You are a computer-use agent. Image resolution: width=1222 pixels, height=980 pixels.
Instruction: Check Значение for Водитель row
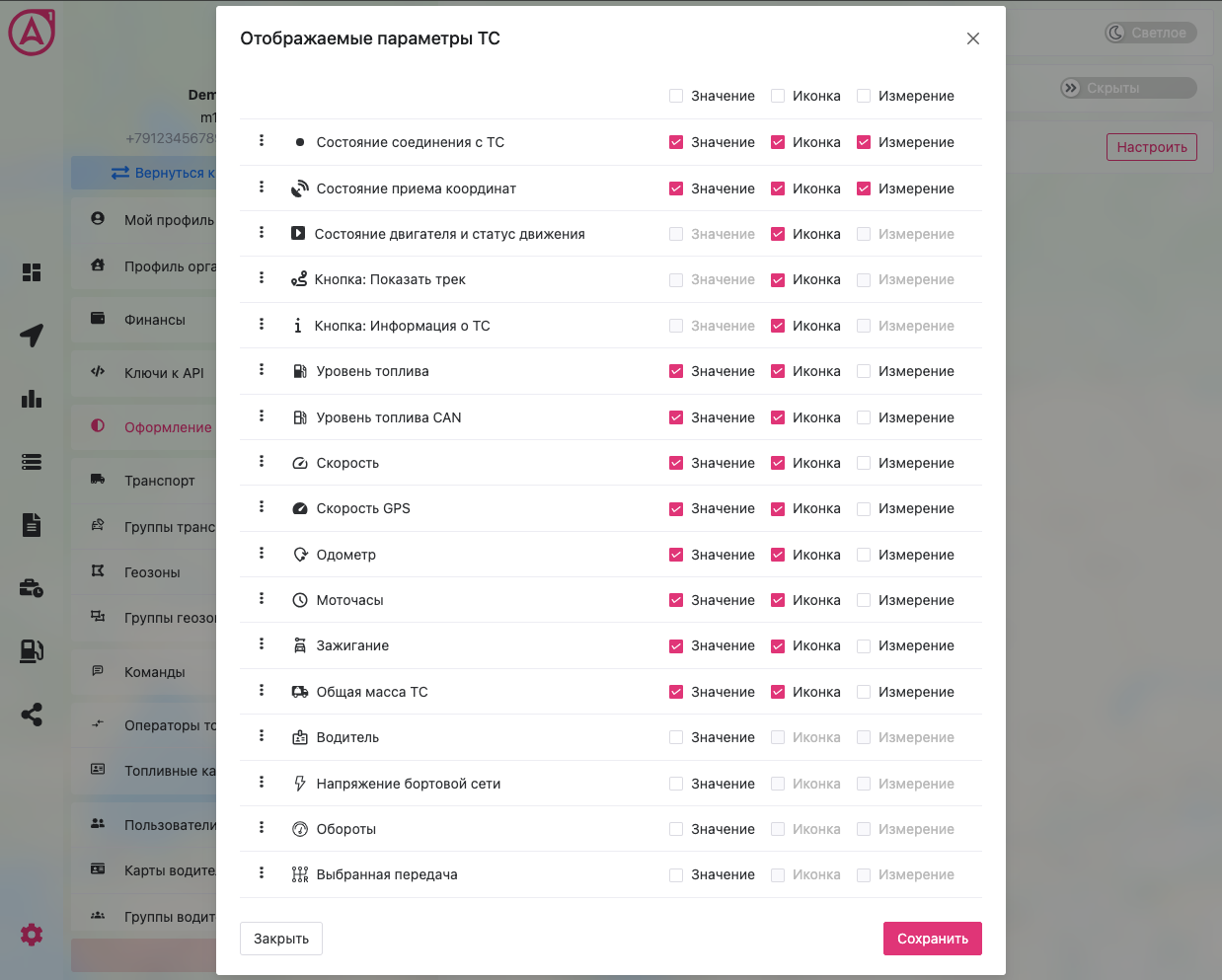click(x=676, y=737)
